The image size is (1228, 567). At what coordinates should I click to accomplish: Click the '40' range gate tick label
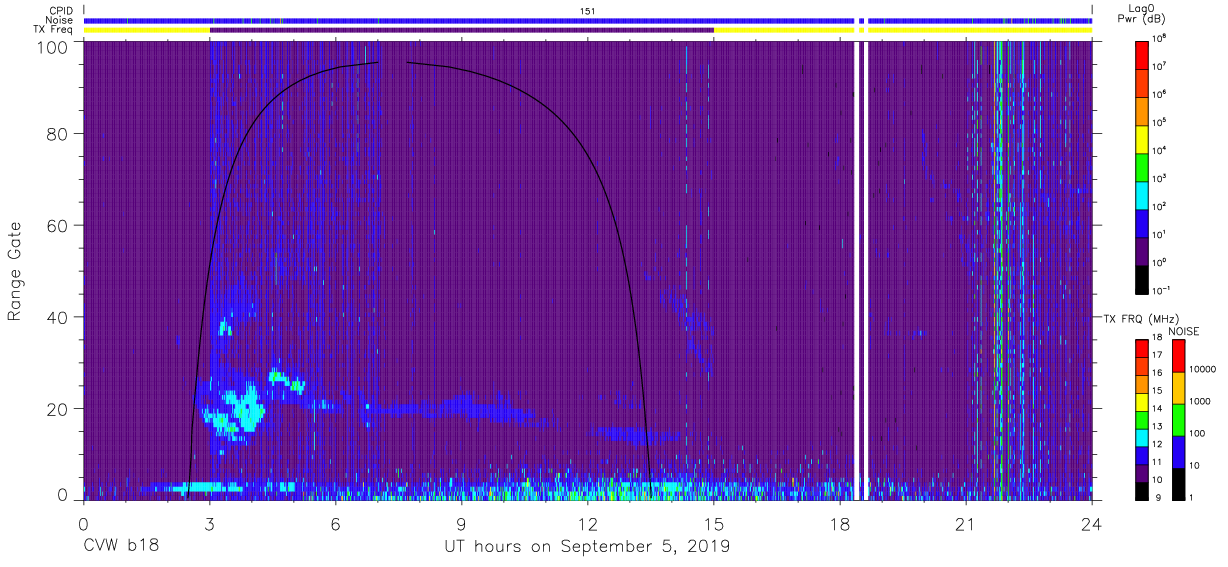59,318
